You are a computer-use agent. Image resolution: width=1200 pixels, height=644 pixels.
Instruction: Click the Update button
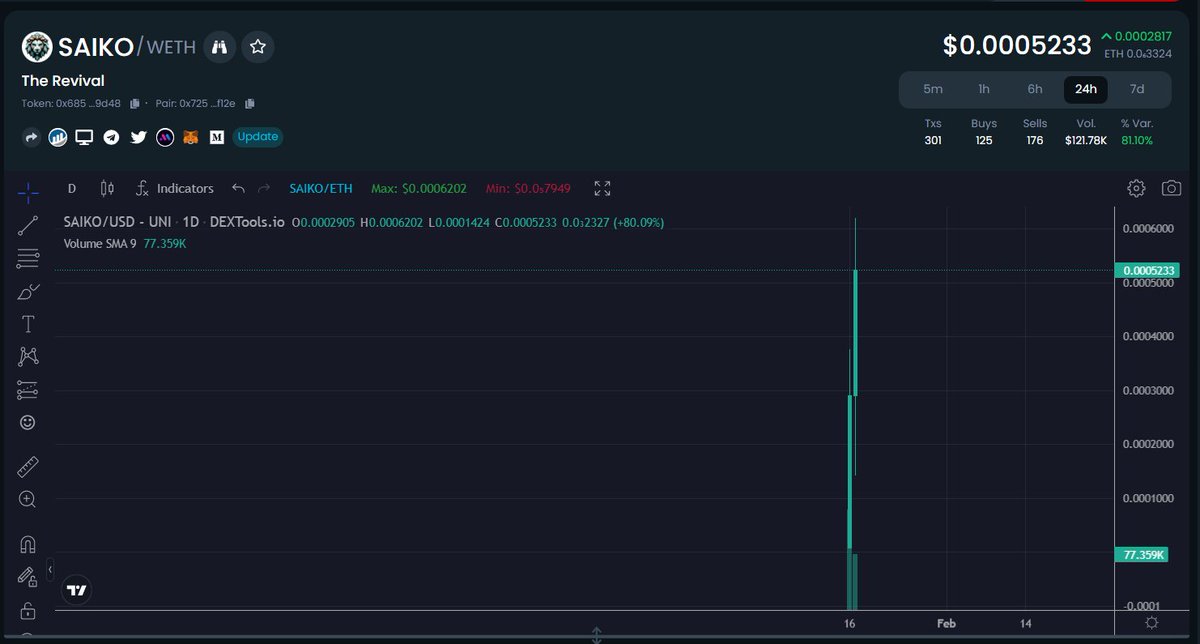258,137
